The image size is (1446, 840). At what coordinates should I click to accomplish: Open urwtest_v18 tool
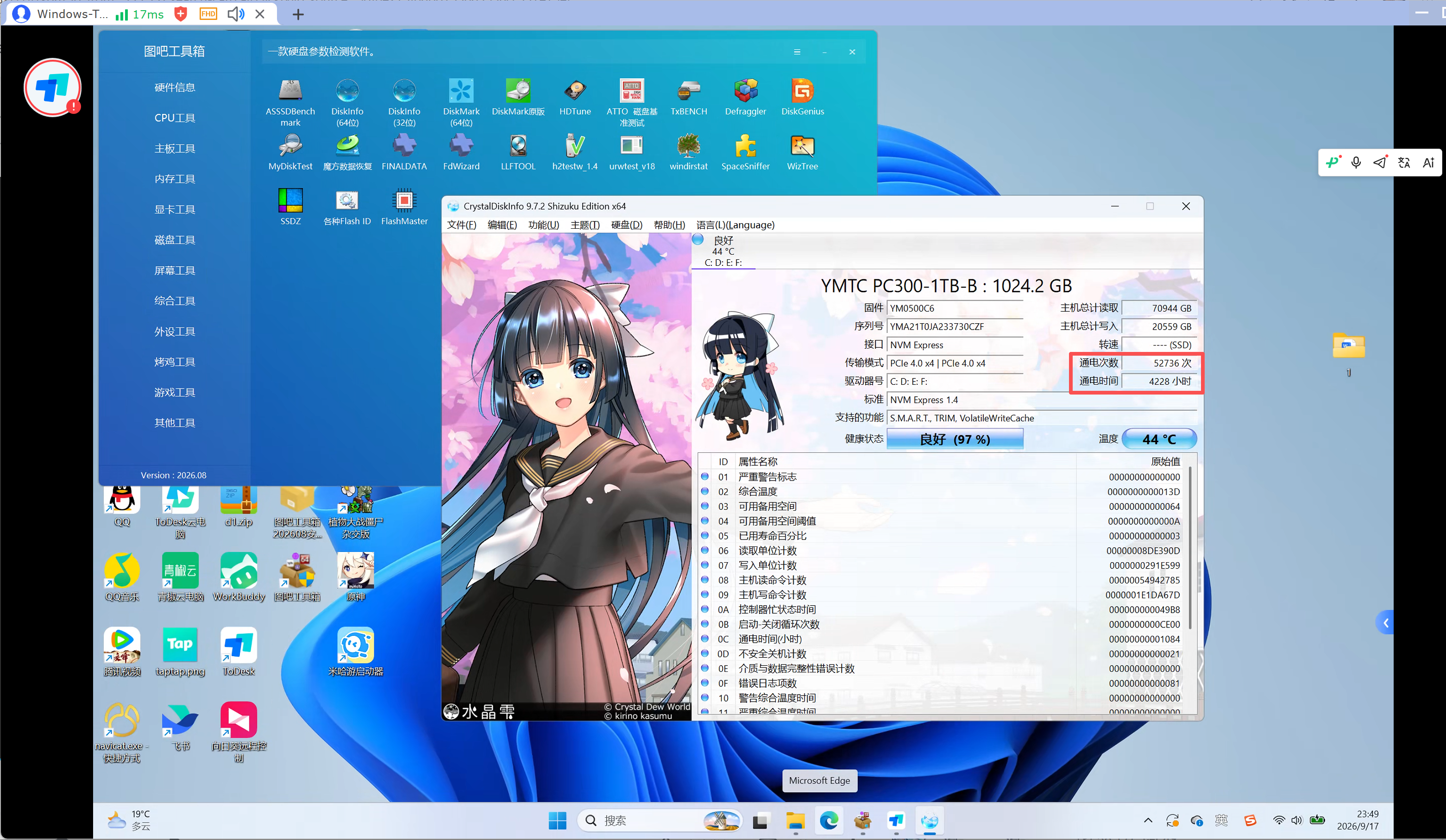(631, 152)
